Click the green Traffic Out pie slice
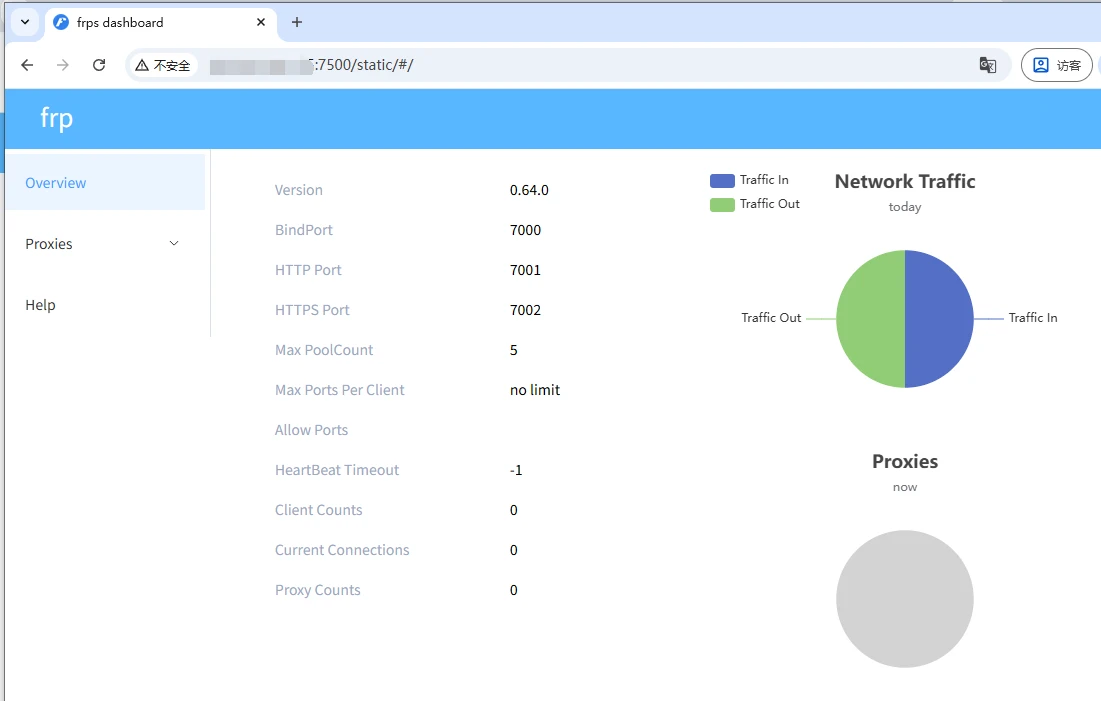This screenshot has height=701, width=1101. [871, 319]
